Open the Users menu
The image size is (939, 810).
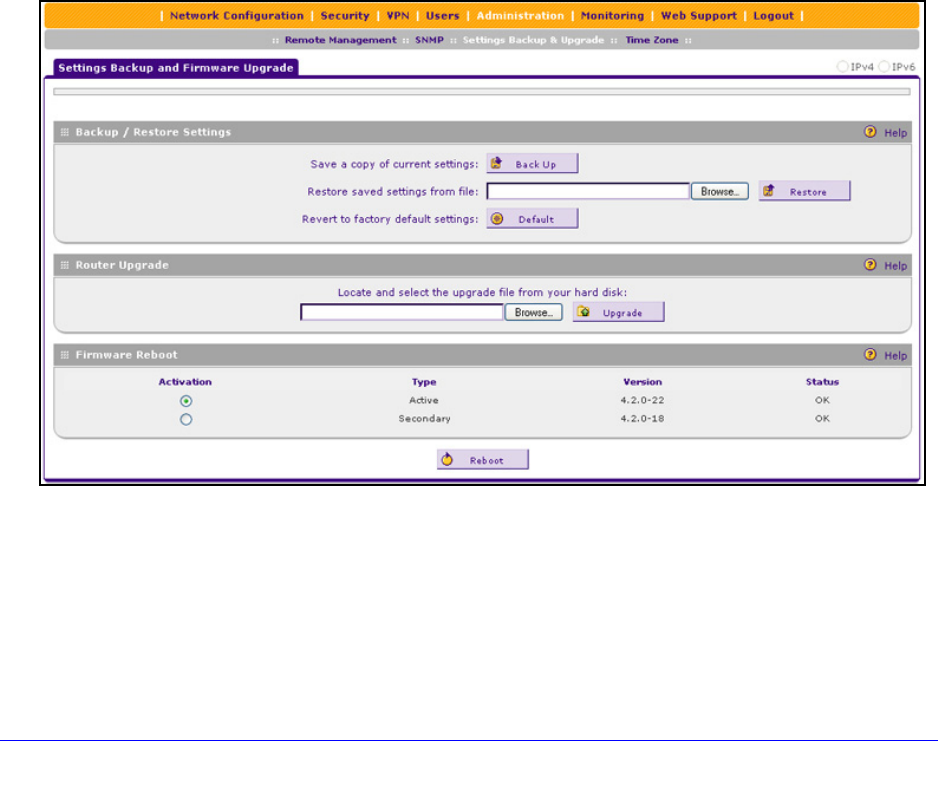(x=443, y=16)
